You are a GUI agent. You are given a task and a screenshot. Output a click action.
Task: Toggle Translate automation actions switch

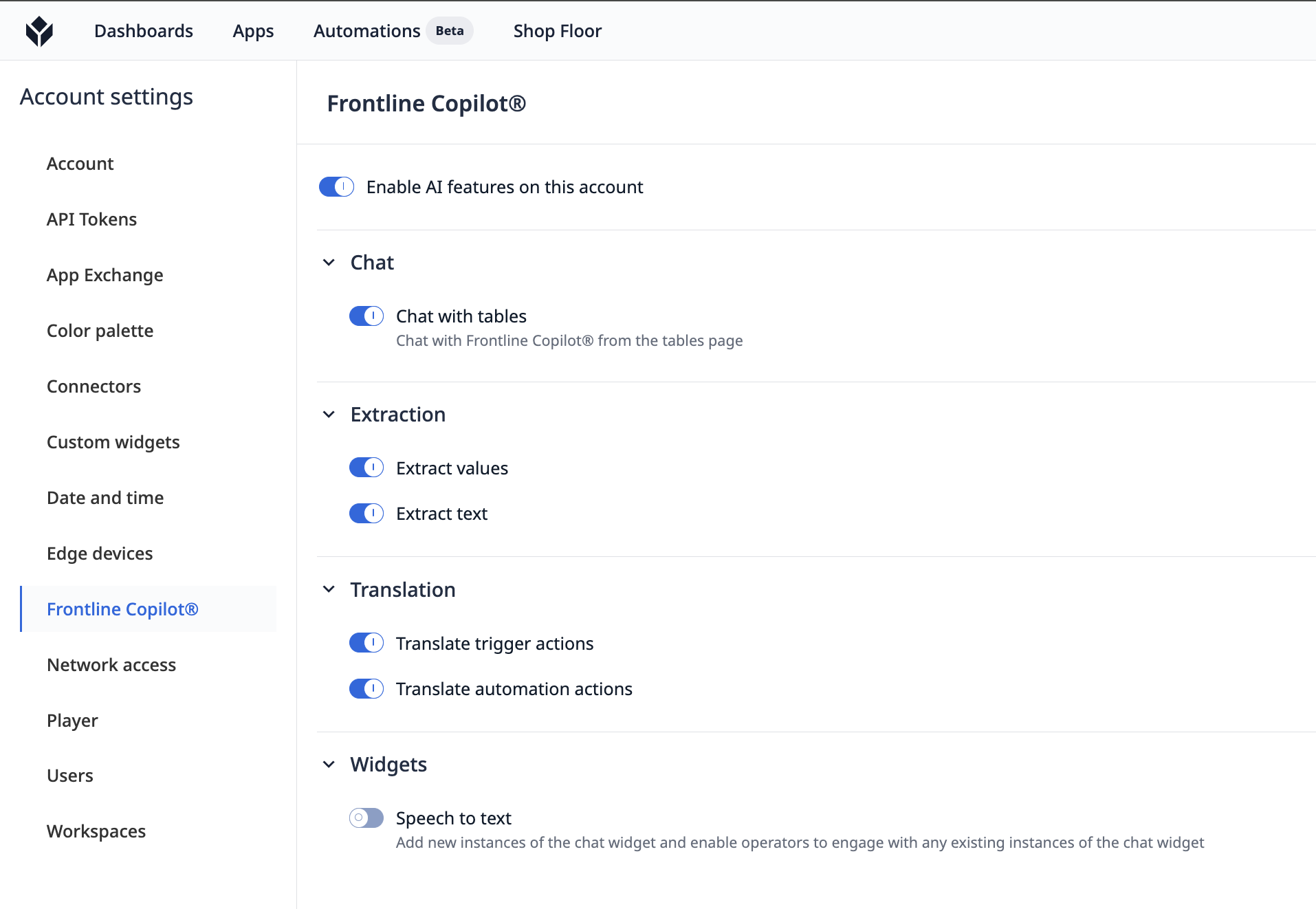[x=366, y=688]
